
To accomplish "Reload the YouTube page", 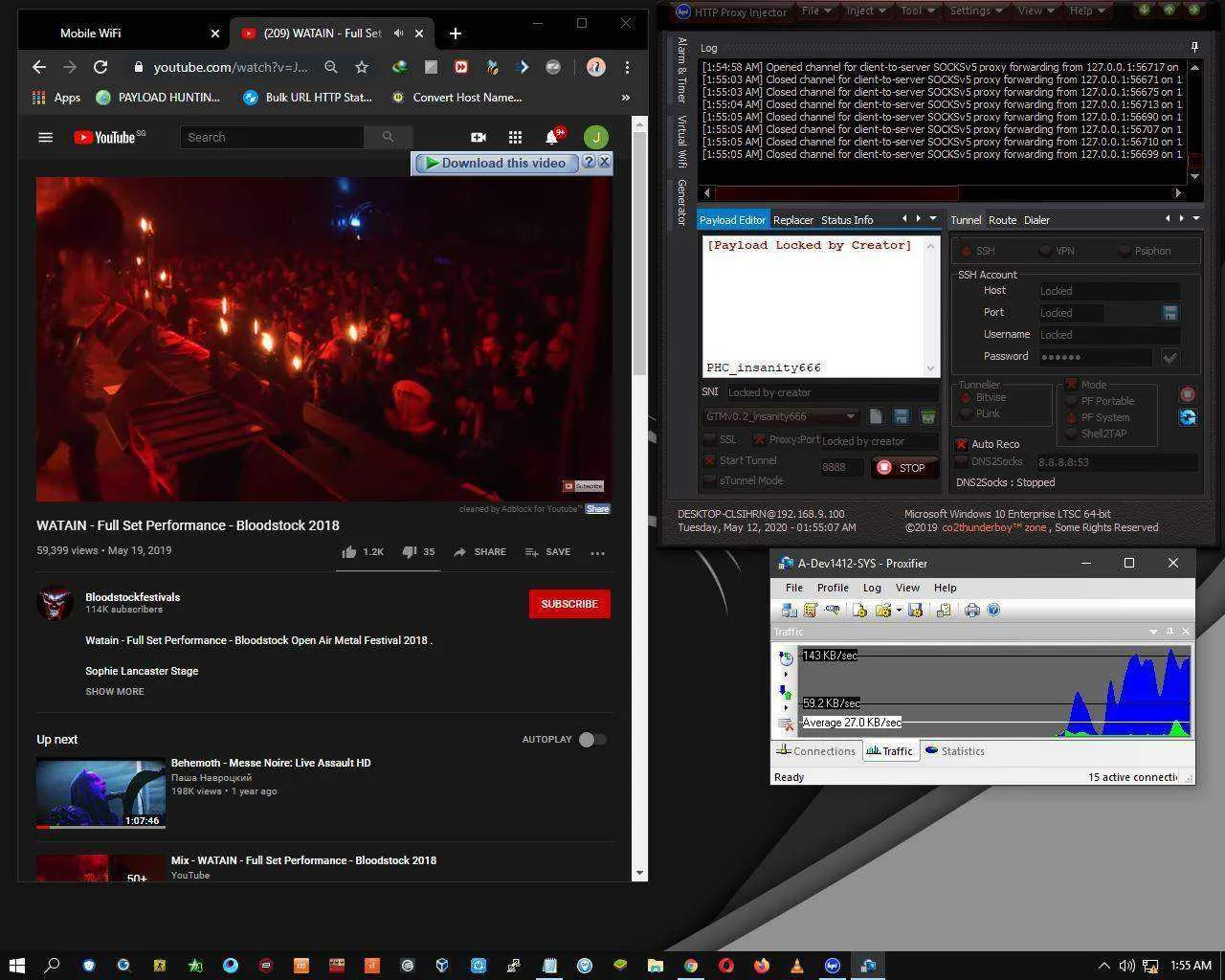I will [100, 67].
